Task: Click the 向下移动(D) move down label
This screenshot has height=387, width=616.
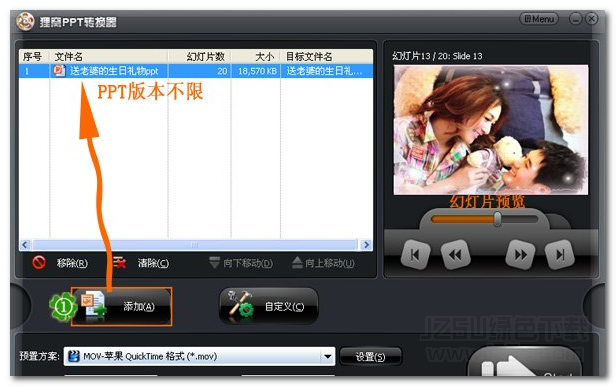Action: click(x=248, y=263)
